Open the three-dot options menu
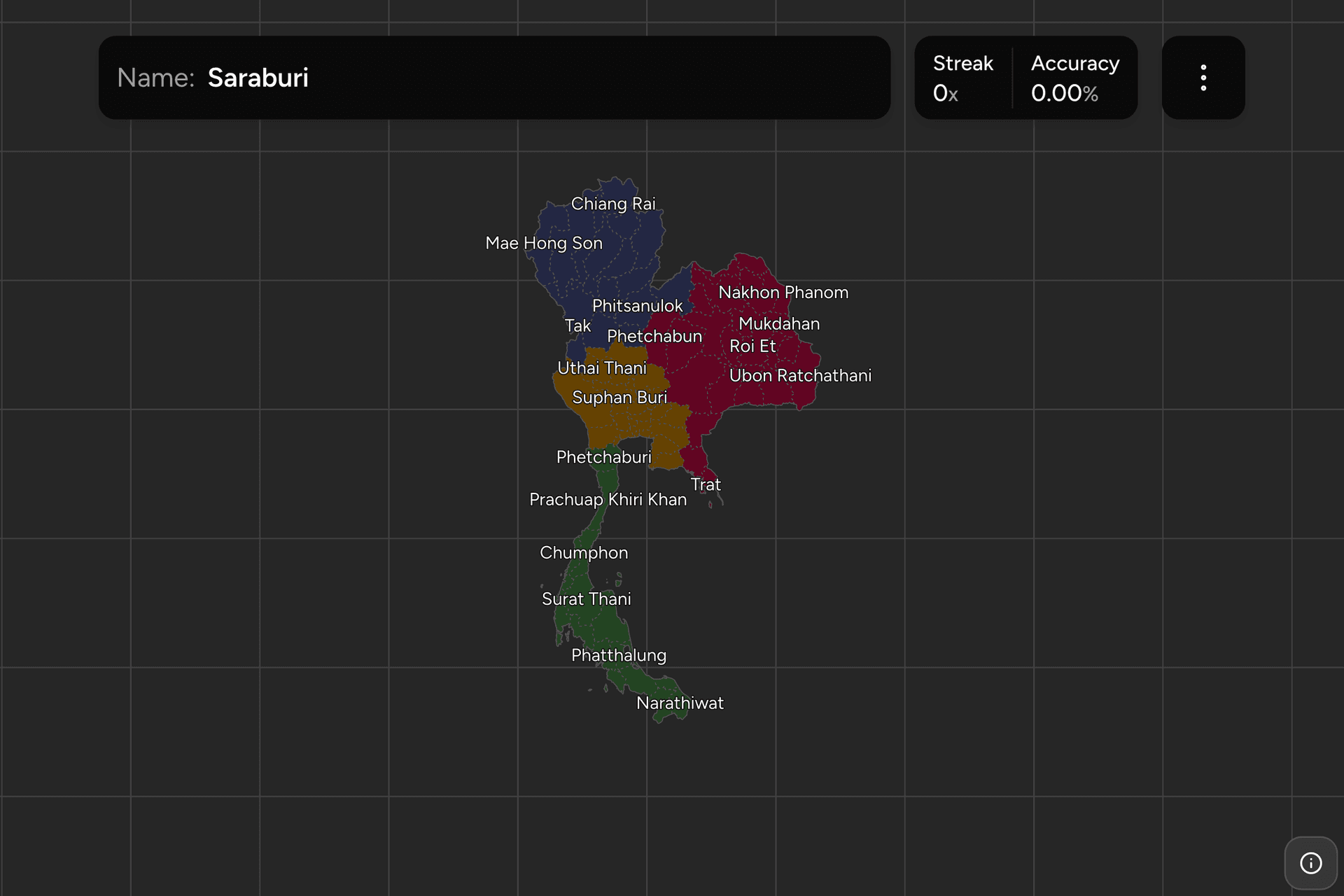1344x896 pixels. 1203,78
